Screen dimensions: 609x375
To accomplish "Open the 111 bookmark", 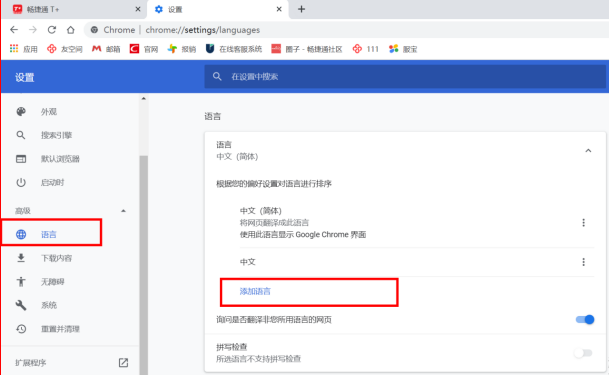I will point(365,49).
